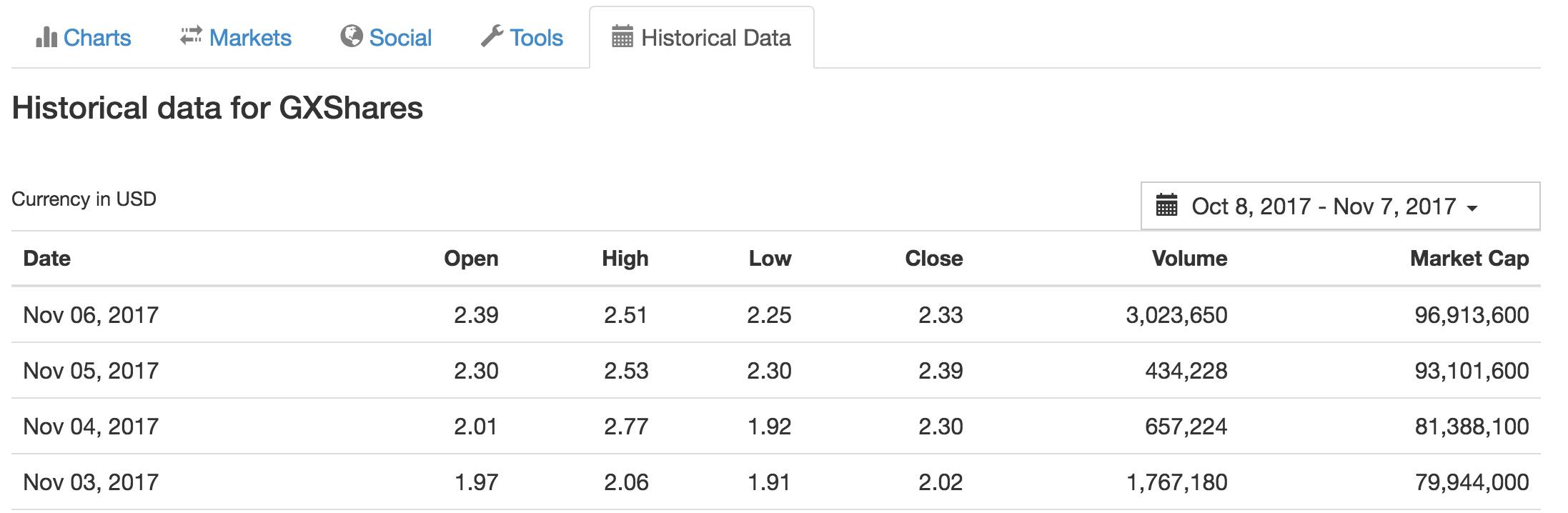Select the Nov 06, 2017 row date
Image resolution: width=1568 pixels, height=513 pixels.
[x=91, y=315]
